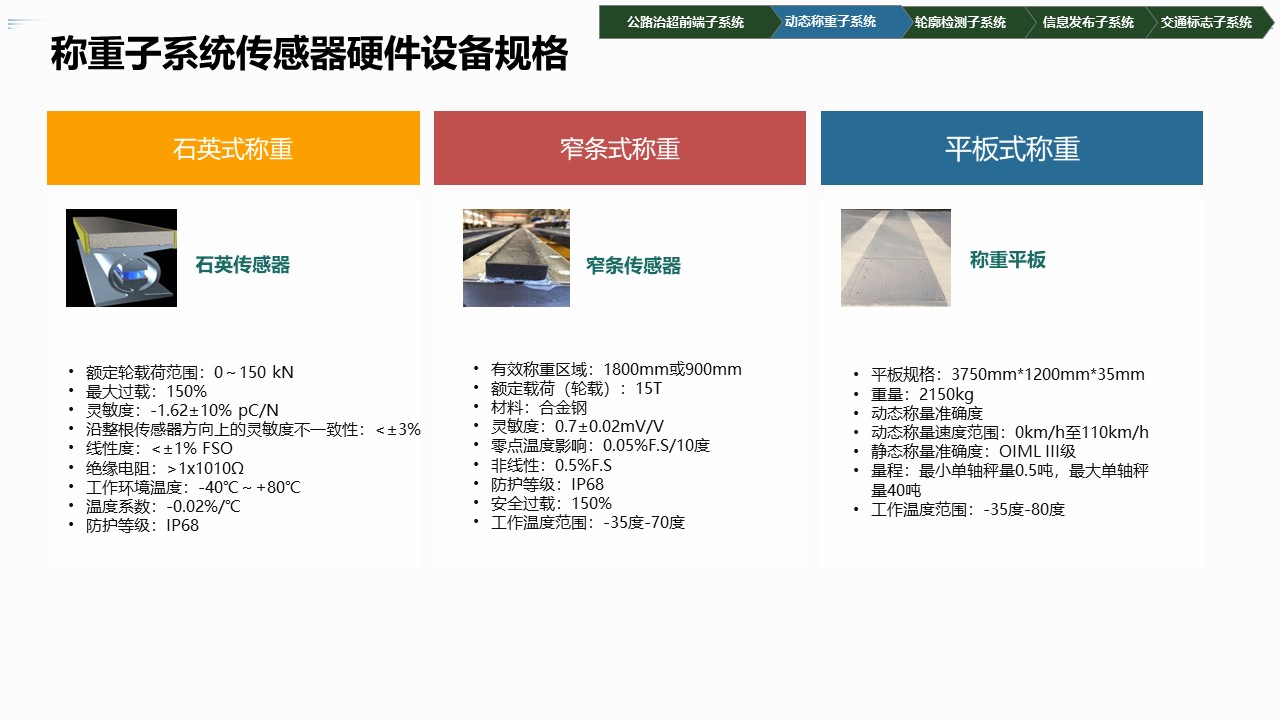Viewport: 1281px width, 720px height.
Task: Select the quartz line 最大过载：150%
Action: point(146,391)
